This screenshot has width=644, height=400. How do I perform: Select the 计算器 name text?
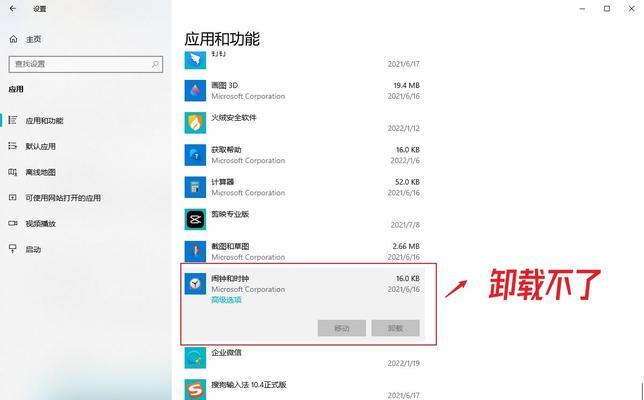tap(223, 182)
